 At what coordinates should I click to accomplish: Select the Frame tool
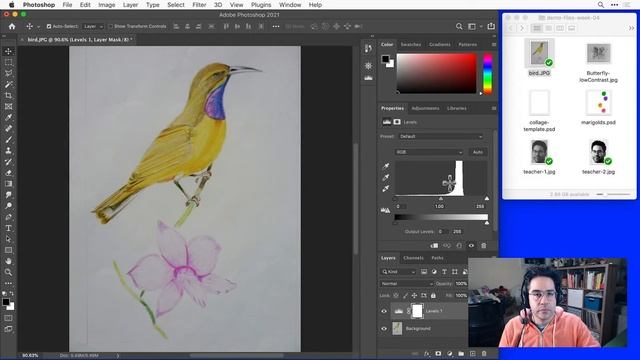(x=8, y=107)
